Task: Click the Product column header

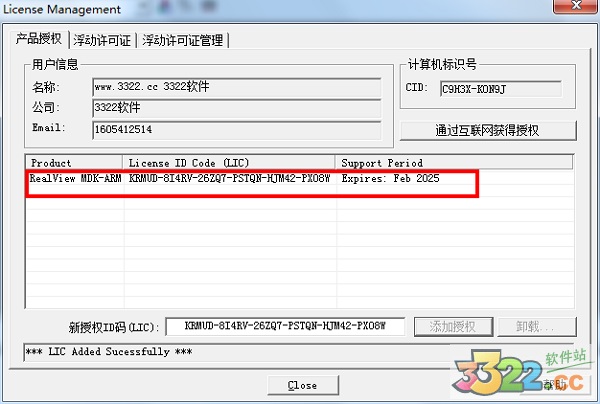Action: tap(74, 163)
